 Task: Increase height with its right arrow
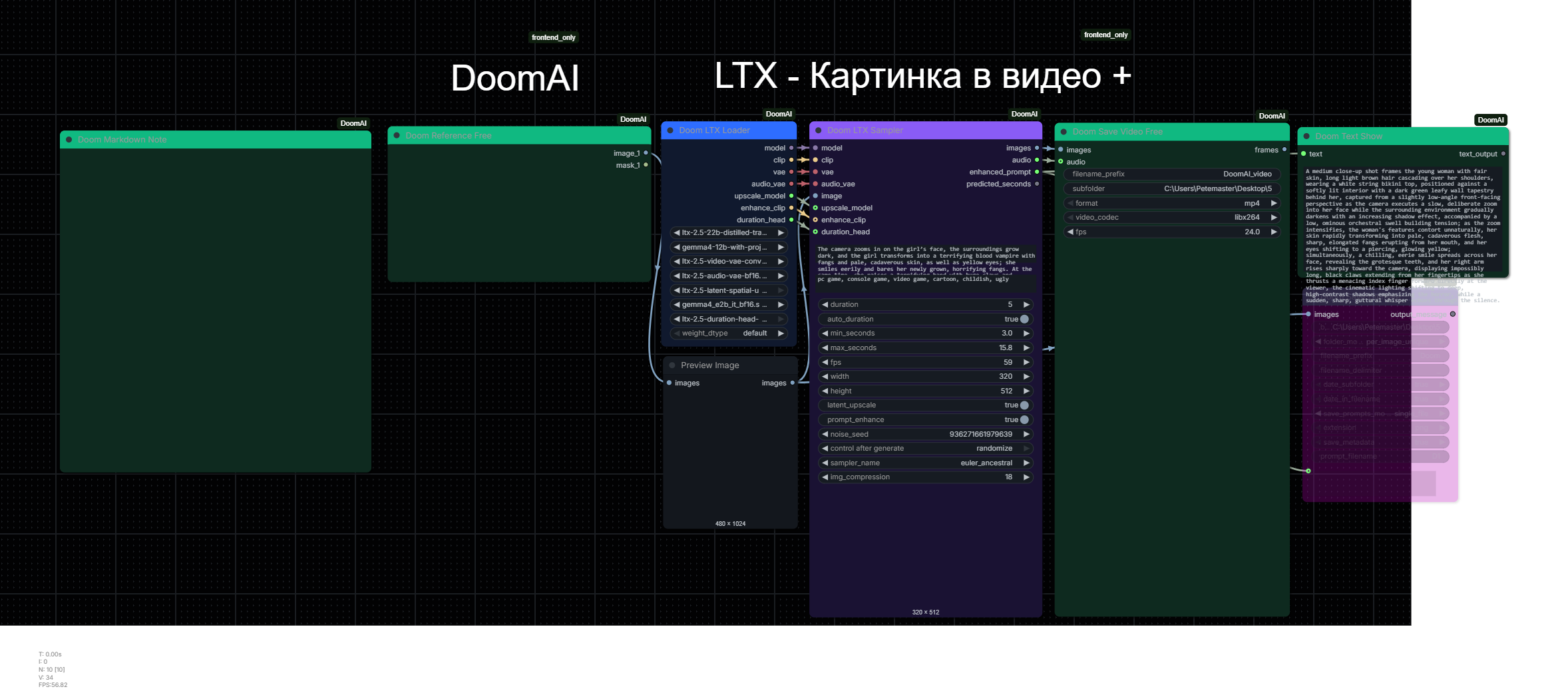click(x=1026, y=391)
